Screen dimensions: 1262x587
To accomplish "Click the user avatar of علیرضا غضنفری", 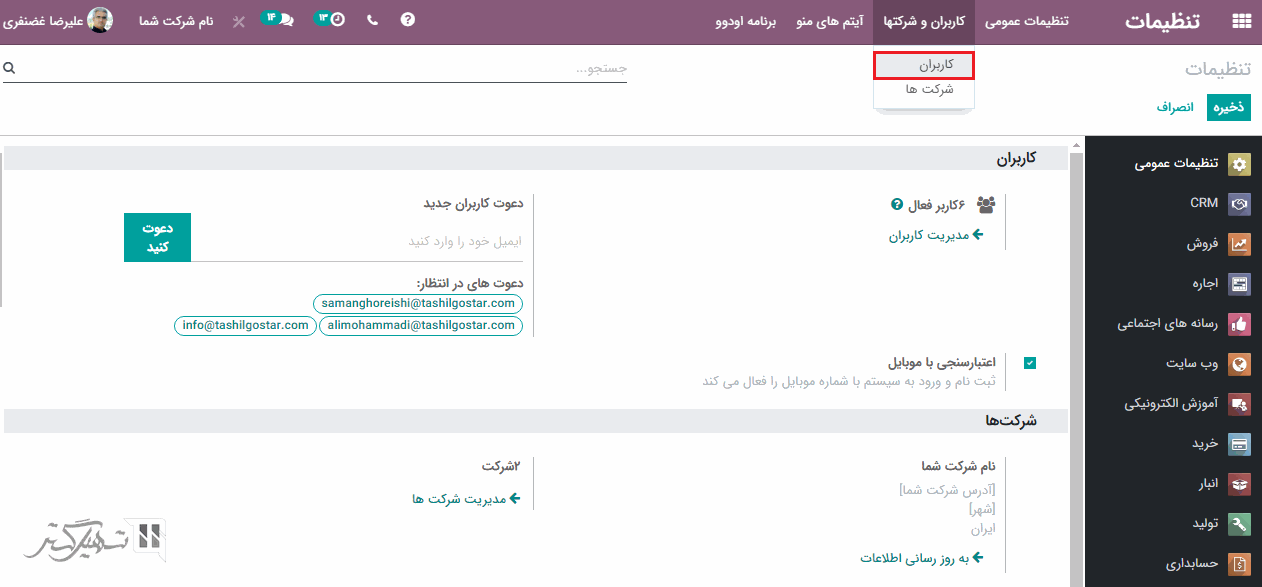I will point(100,20).
